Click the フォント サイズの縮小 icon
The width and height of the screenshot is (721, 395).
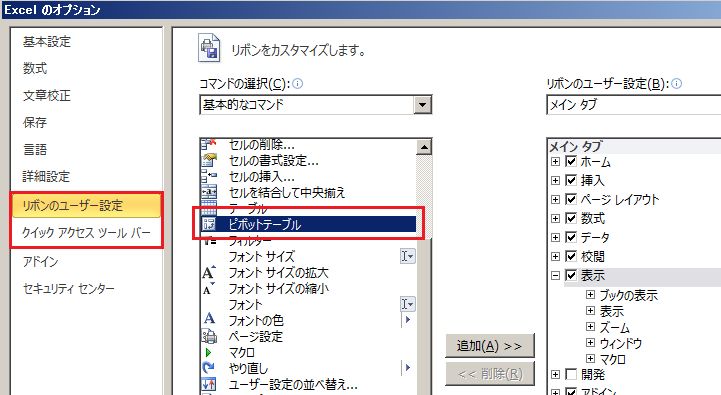pyautogui.click(x=209, y=288)
